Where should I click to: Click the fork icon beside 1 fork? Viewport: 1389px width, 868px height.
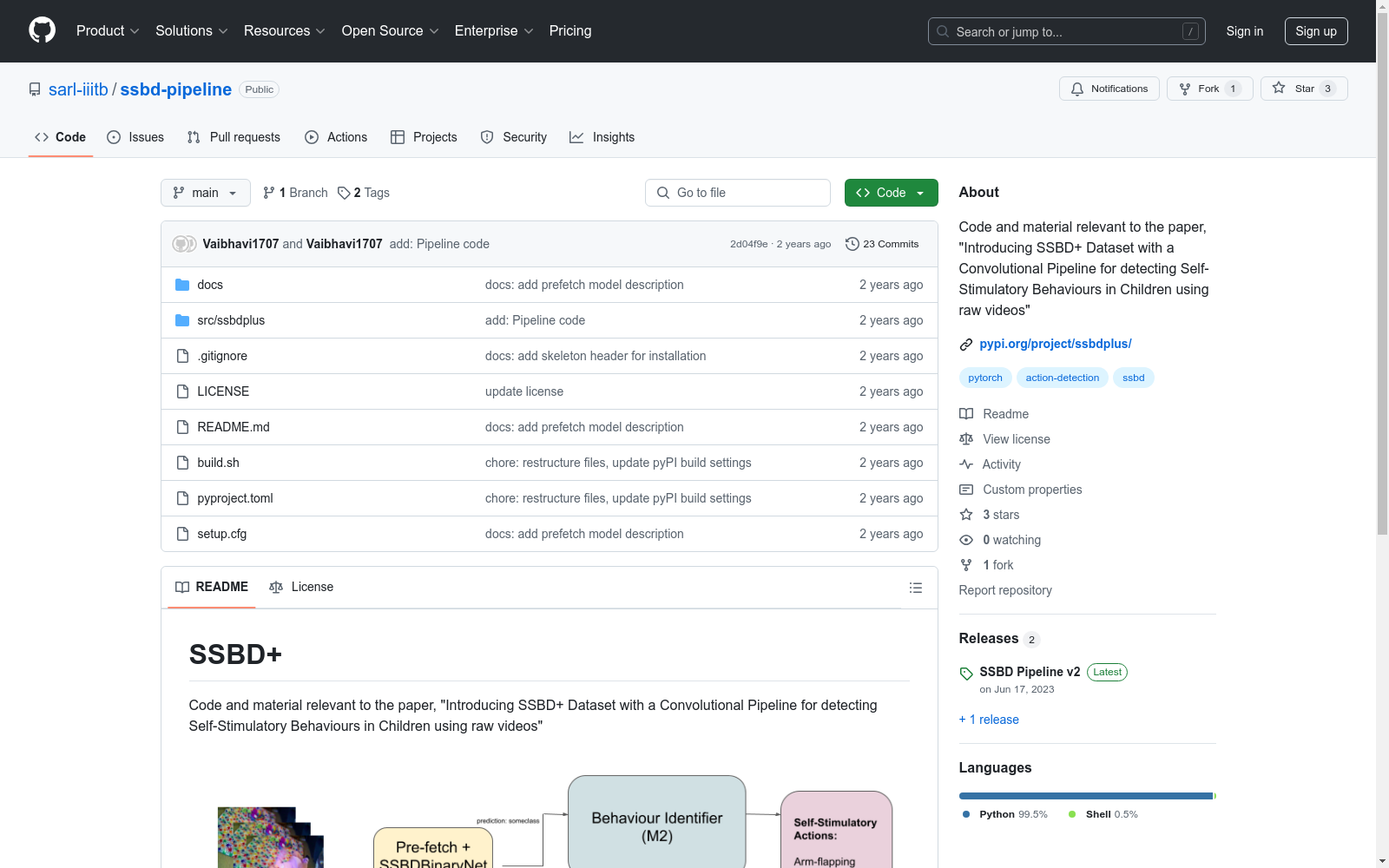pos(966,565)
